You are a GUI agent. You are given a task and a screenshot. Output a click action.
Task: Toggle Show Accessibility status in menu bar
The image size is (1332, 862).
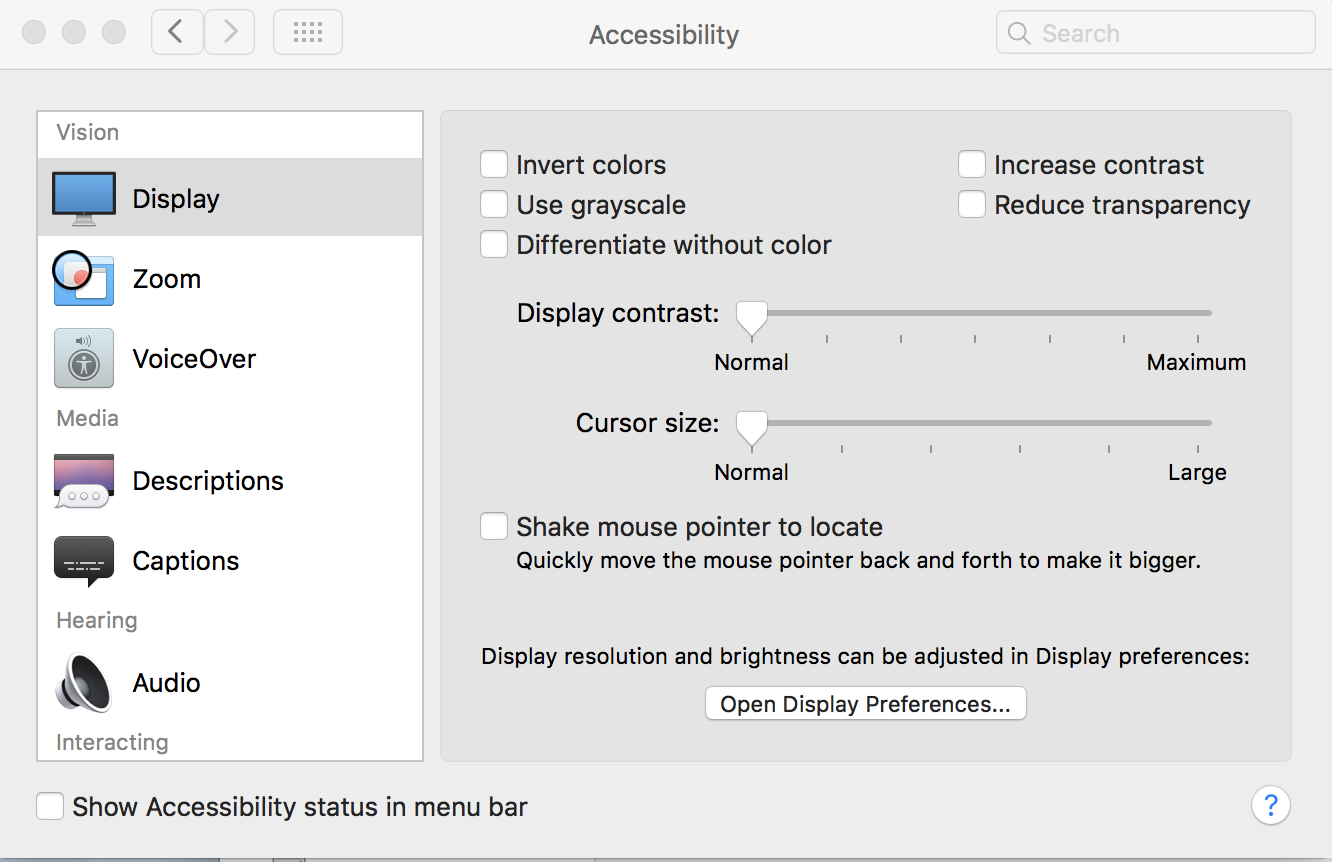[x=50, y=807]
